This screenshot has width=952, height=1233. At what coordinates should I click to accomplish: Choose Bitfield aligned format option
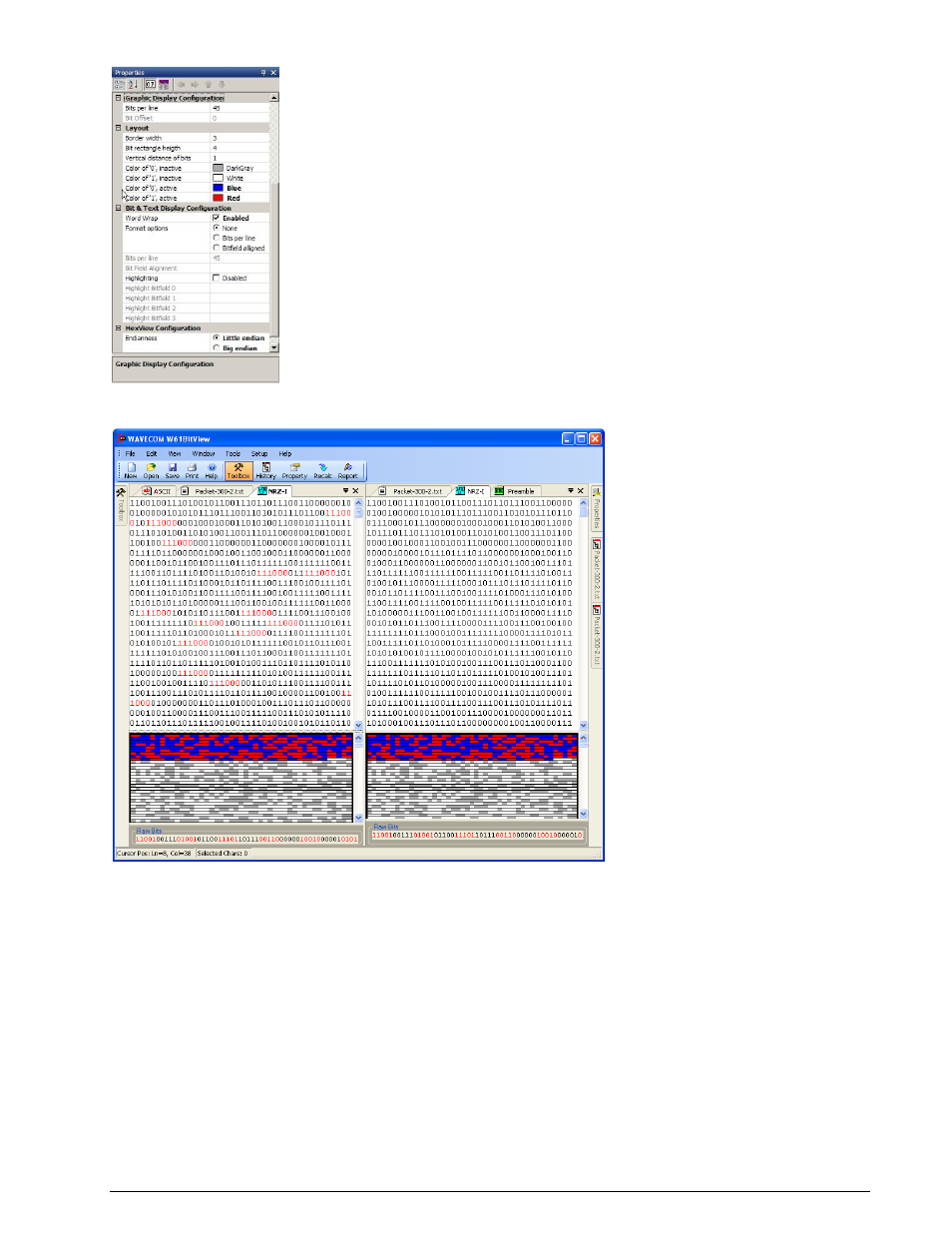tap(217, 248)
